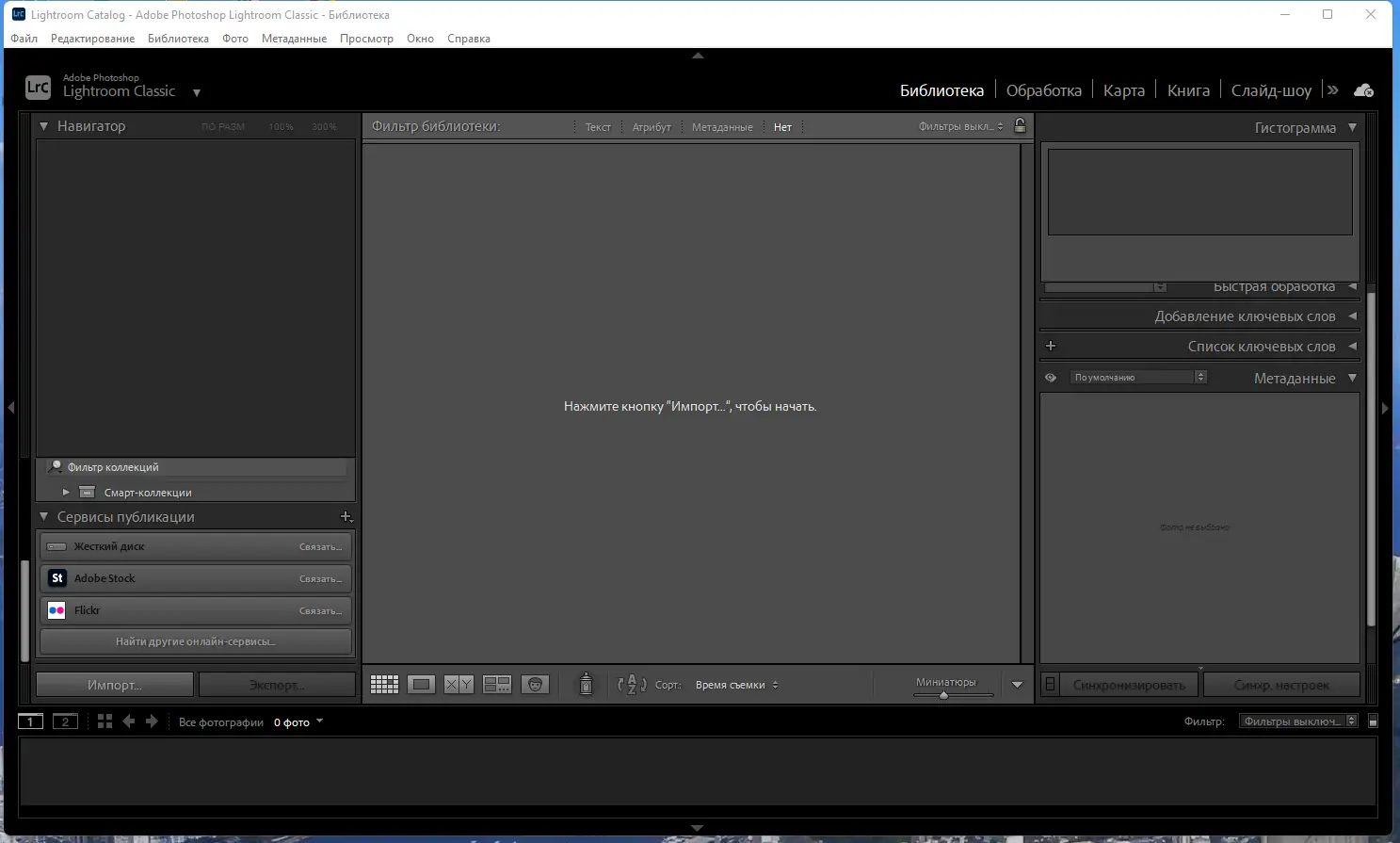Screen dimensions: 1400x843
Task: Click the Импорт... button
Action: [x=115, y=685]
